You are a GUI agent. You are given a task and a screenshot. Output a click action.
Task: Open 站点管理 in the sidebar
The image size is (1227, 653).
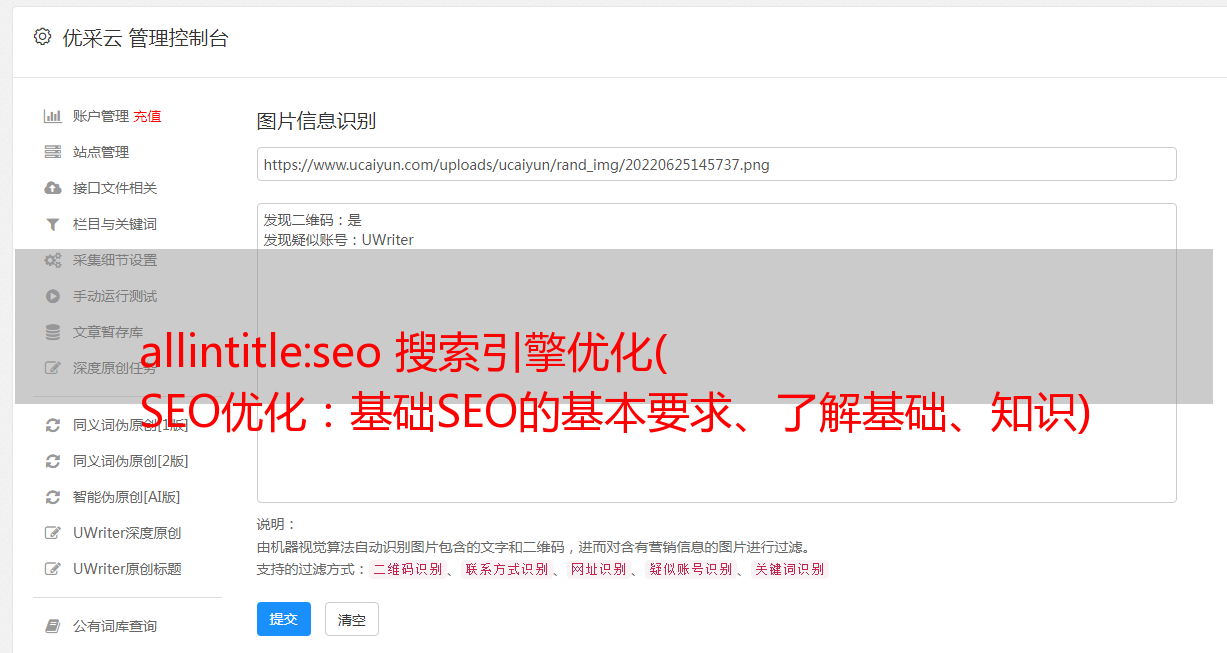click(101, 152)
